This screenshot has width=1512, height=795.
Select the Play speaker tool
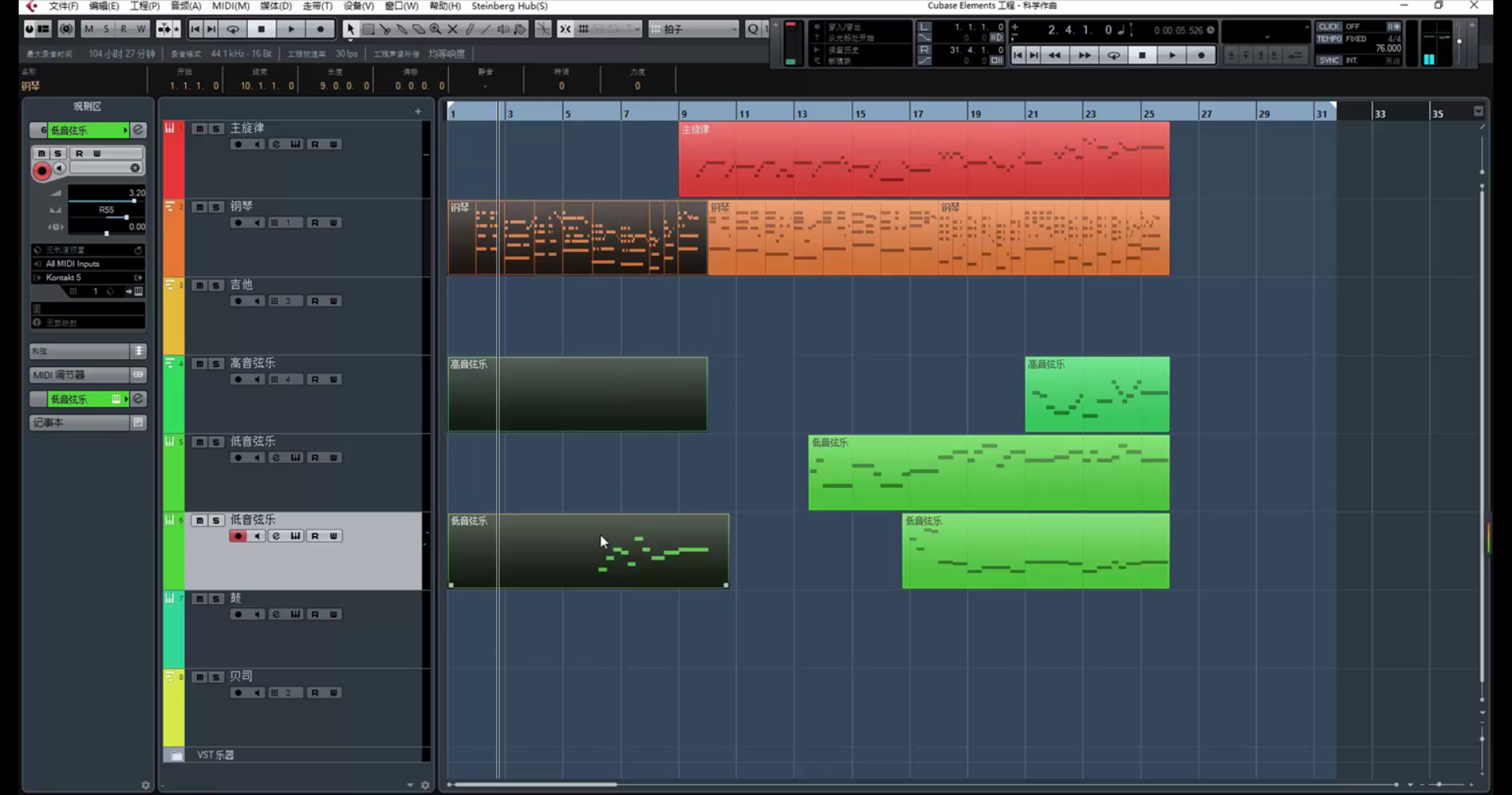pyautogui.click(x=503, y=29)
